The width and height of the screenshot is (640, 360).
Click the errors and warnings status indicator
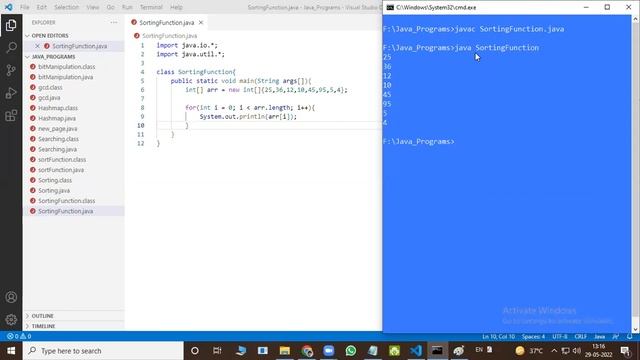coord(19,336)
